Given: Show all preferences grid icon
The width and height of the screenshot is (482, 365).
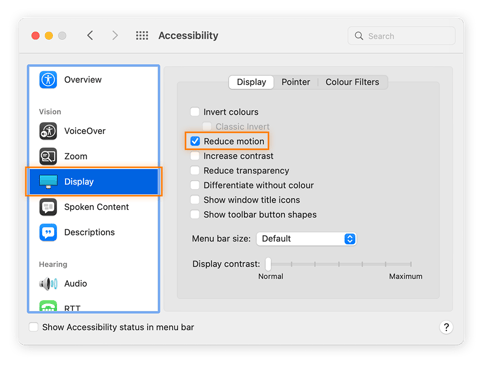Looking at the screenshot, I should pyautogui.click(x=142, y=35).
